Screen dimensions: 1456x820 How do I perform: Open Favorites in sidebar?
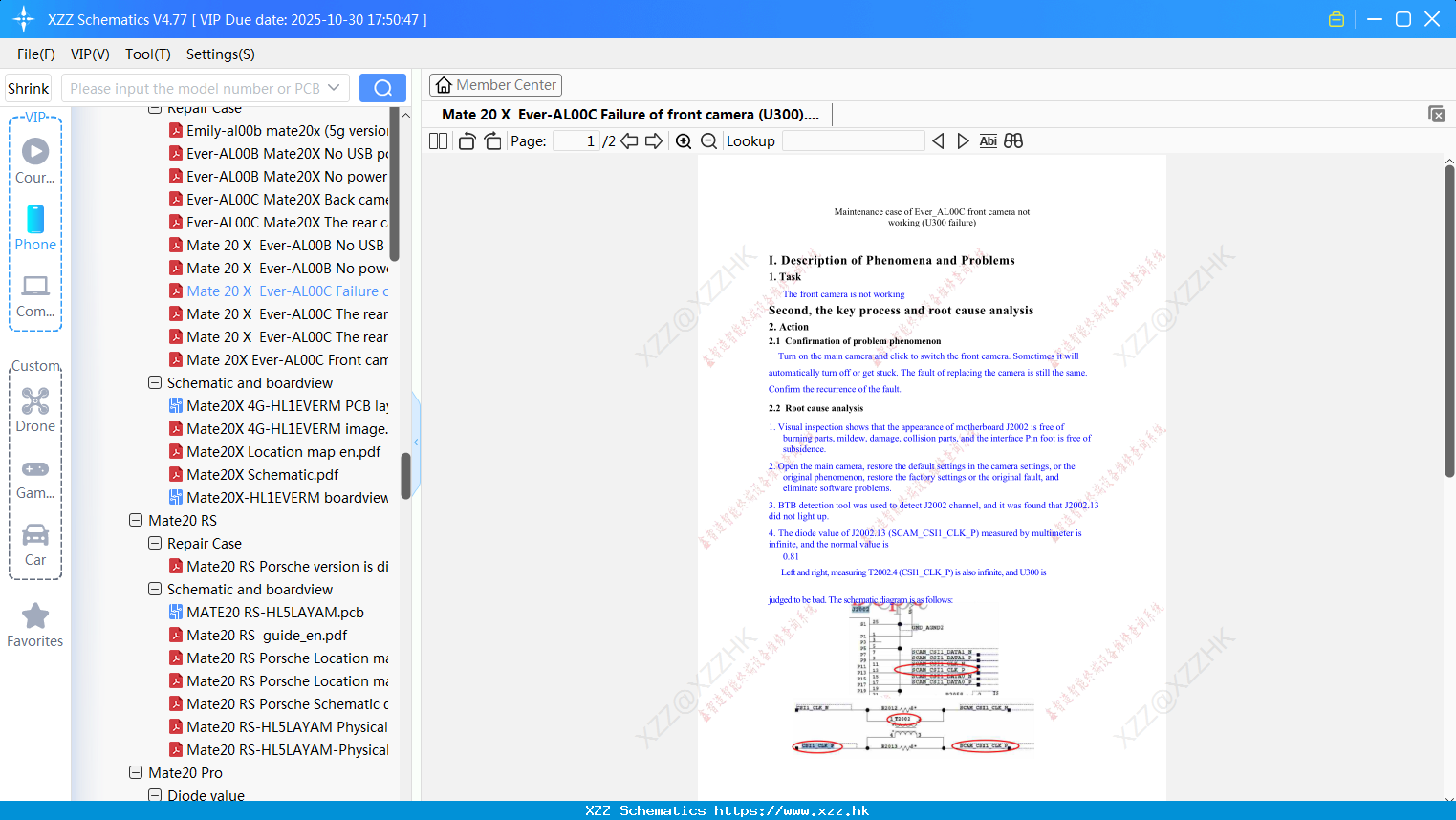pyautogui.click(x=35, y=625)
